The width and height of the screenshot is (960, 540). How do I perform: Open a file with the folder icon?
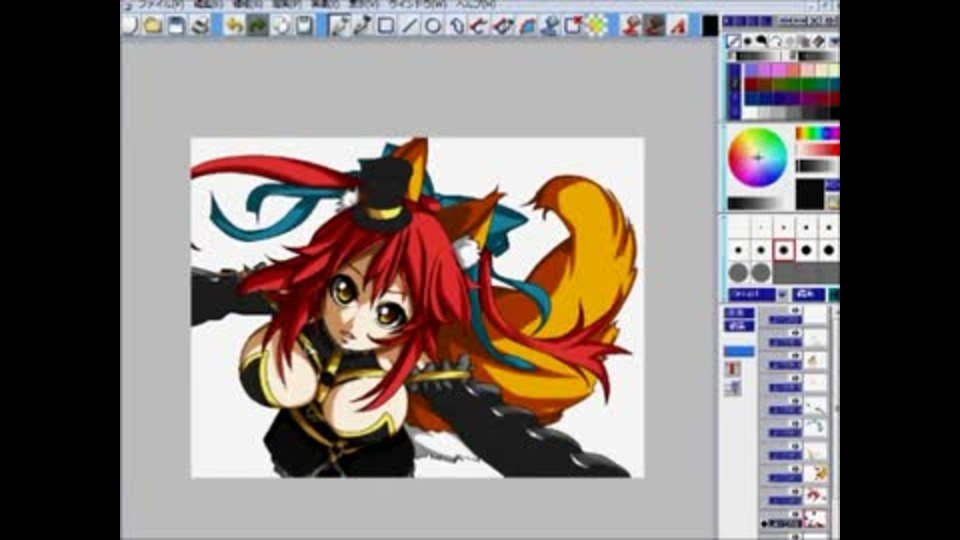(x=152, y=25)
